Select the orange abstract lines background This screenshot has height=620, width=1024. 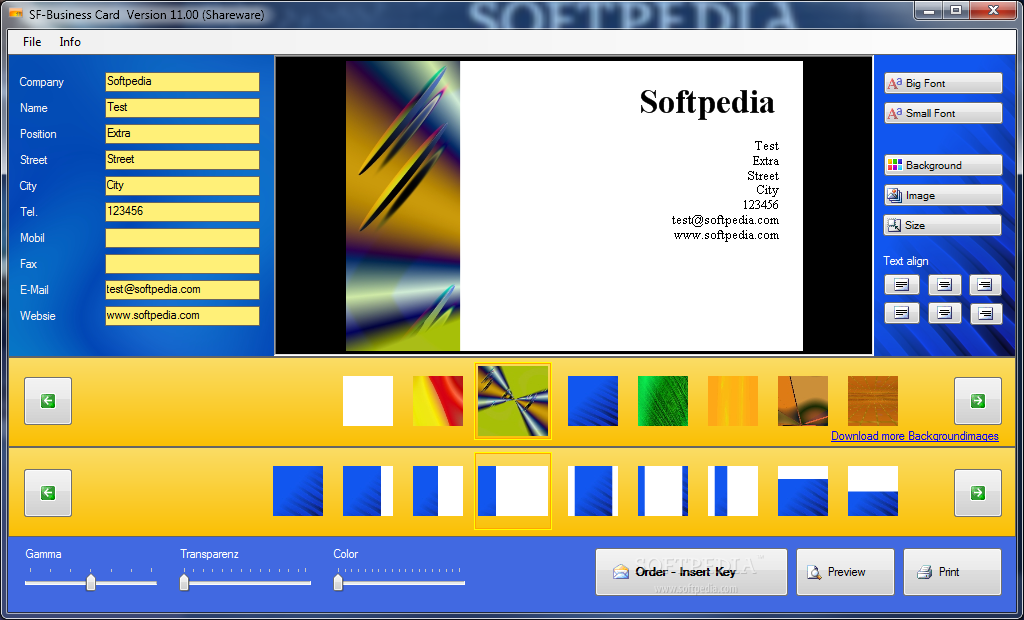[x=803, y=400]
